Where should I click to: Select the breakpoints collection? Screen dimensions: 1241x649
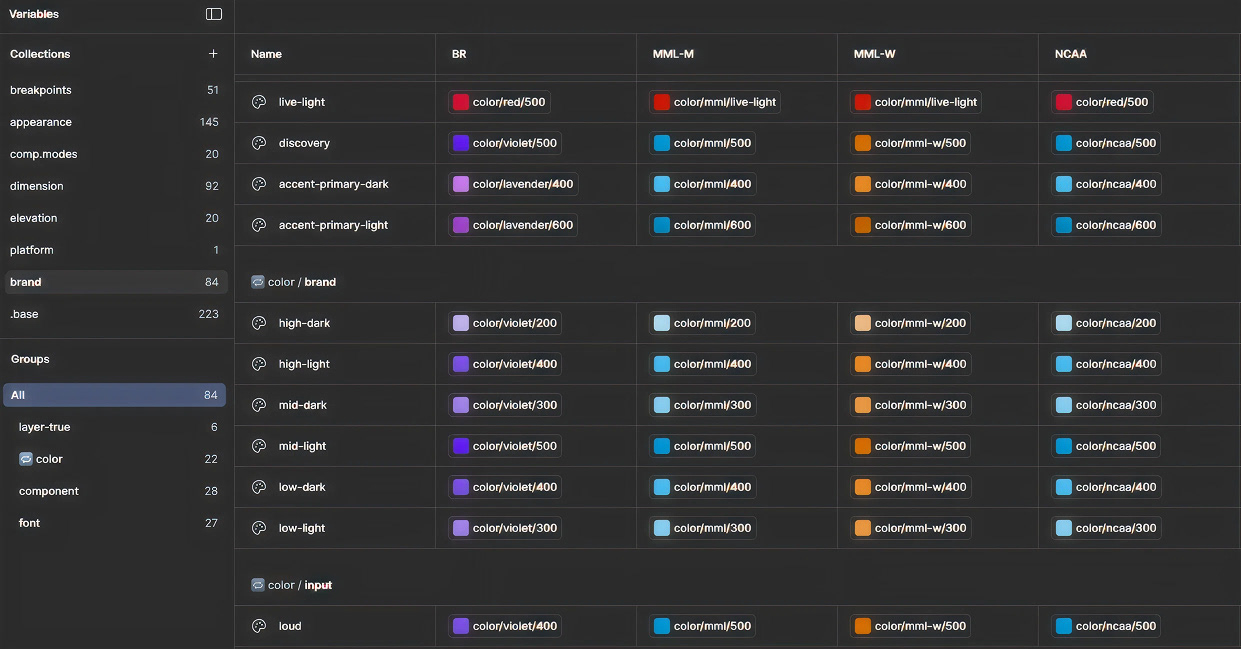point(41,90)
